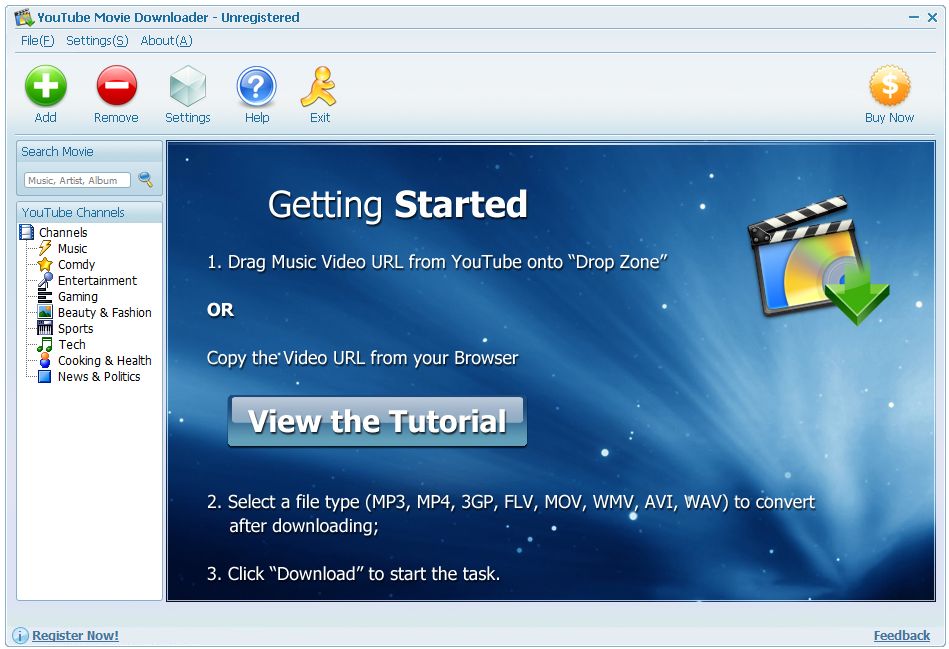The image size is (949, 649).
Task: Close the YouTube Movie Downloader window
Action: coord(933,18)
